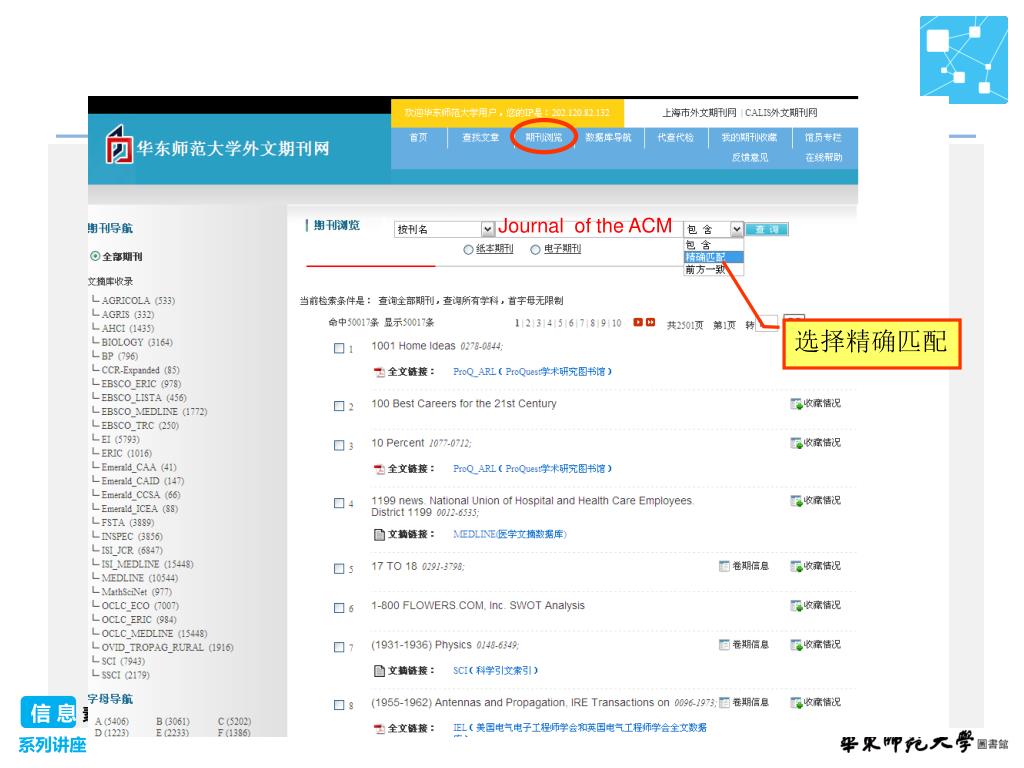Go to results page 10
This screenshot has width=1024, height=768.
616,323
